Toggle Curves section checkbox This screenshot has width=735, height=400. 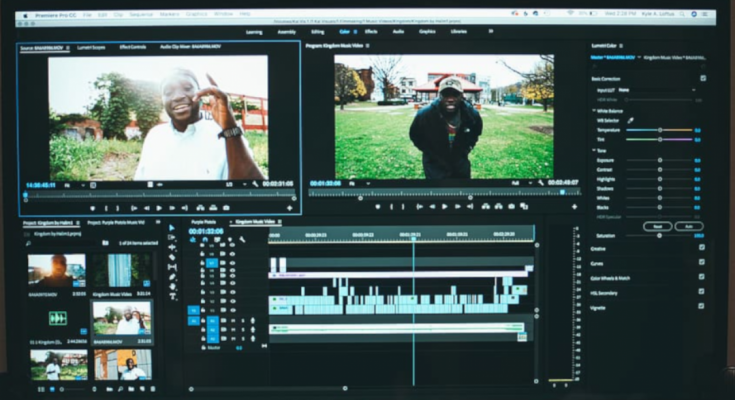point(702,262)
